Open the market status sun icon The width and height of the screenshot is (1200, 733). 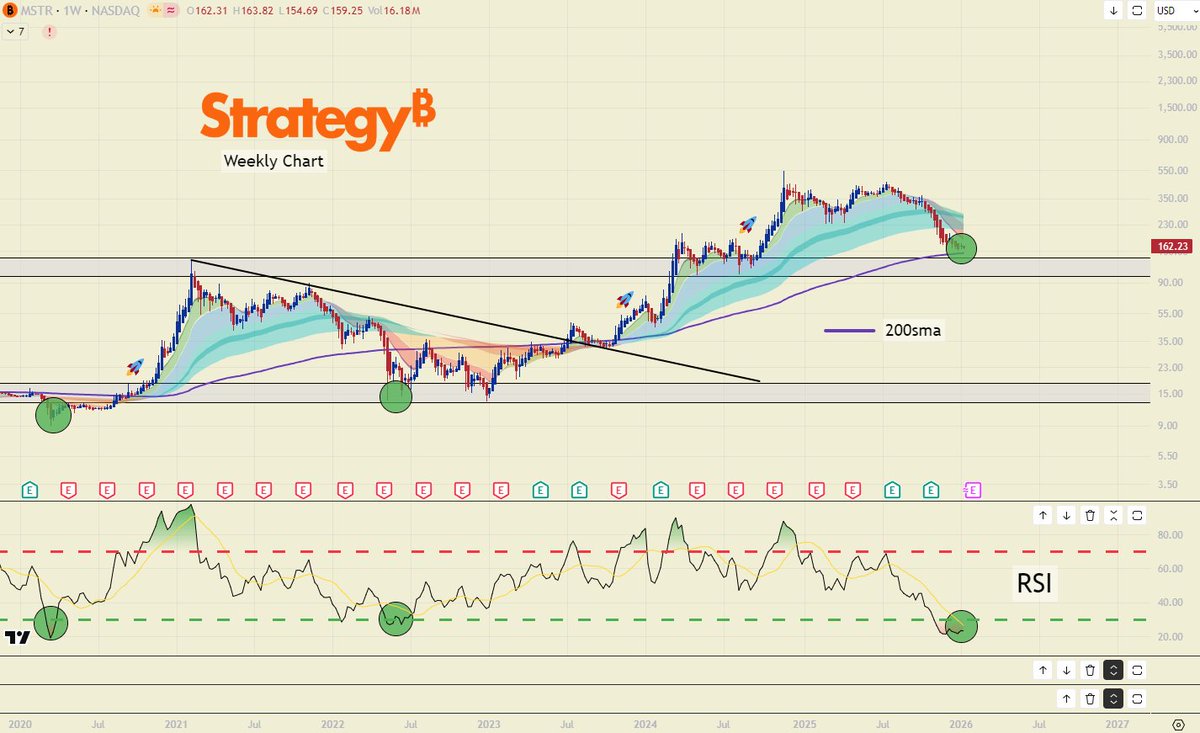tap(156, 11)
